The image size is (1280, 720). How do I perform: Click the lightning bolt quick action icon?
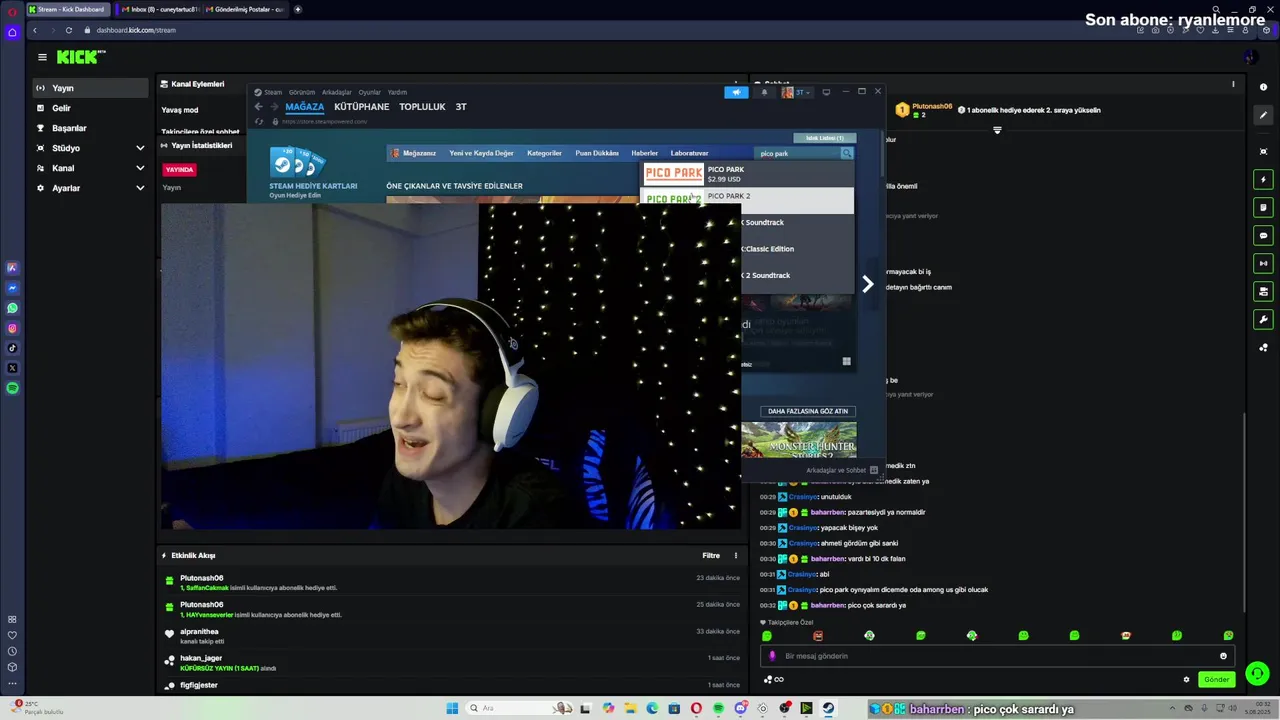tap(1263, 180)
